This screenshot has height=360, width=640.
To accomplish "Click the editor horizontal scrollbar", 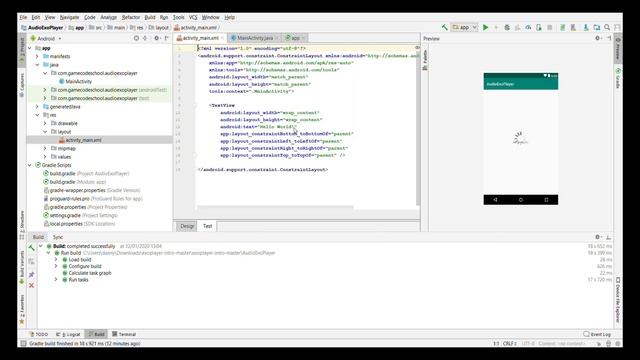I will pyautogui.click(x=276, y=207).
